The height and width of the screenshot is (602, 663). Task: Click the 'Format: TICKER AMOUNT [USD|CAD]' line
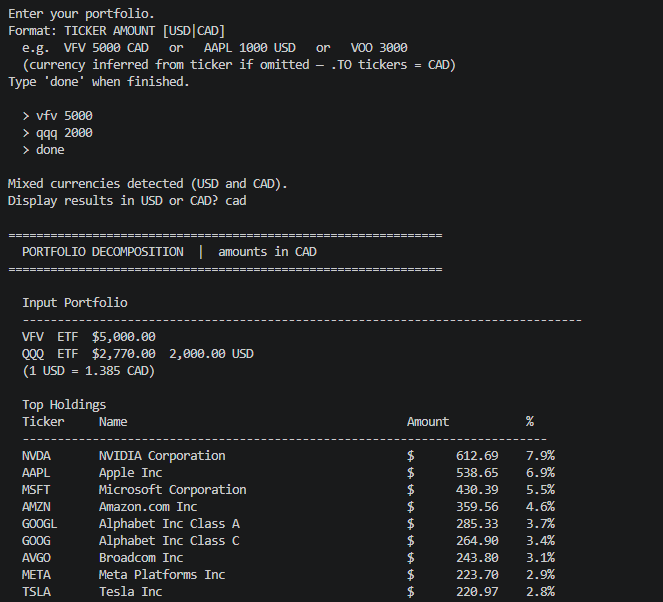point(116,31)
